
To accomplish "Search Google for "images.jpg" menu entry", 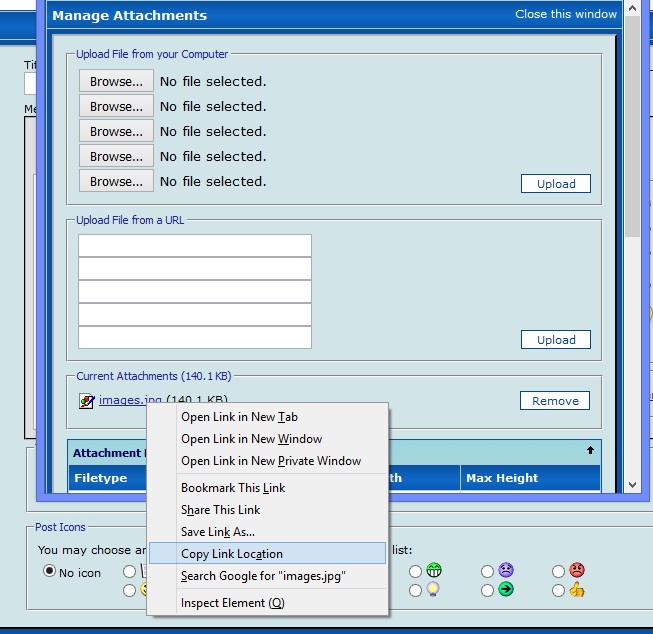I will [x=267, y=576].
